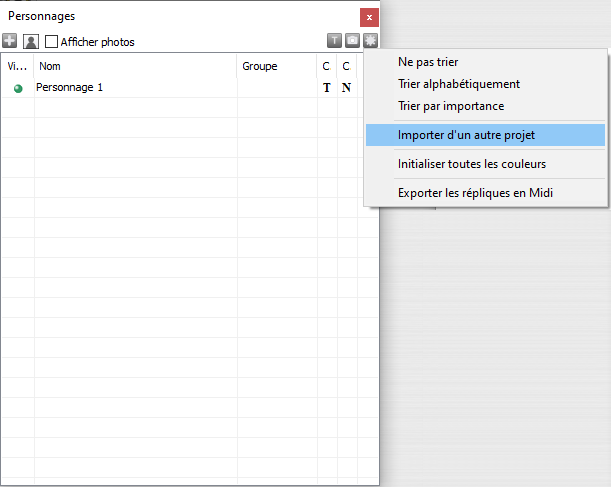
Task: Click the gear settings icon
Action: point(370,41)
